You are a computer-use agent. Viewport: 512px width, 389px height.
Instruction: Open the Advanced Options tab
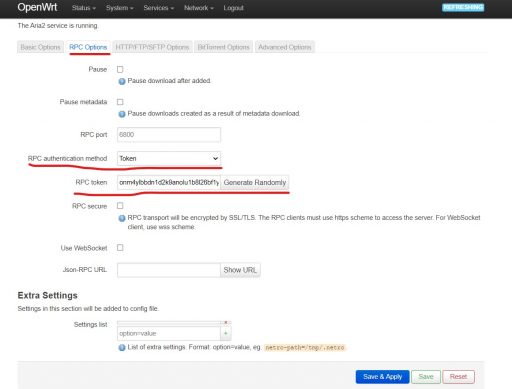[x=285, y=47]
